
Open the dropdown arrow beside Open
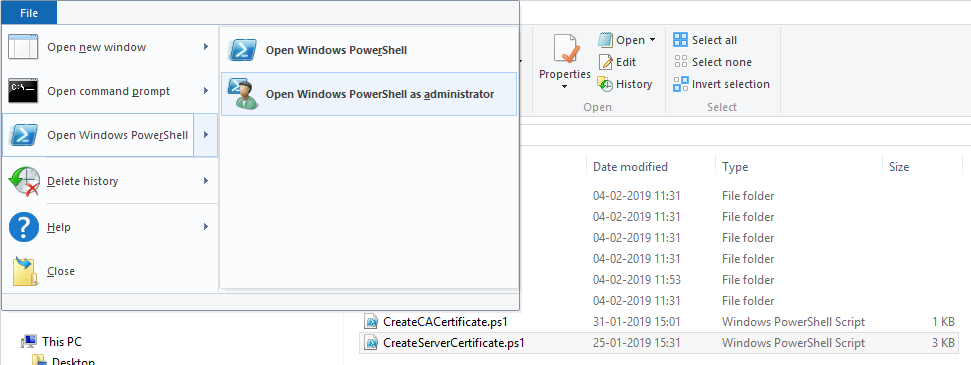click(x=652, y=40)
